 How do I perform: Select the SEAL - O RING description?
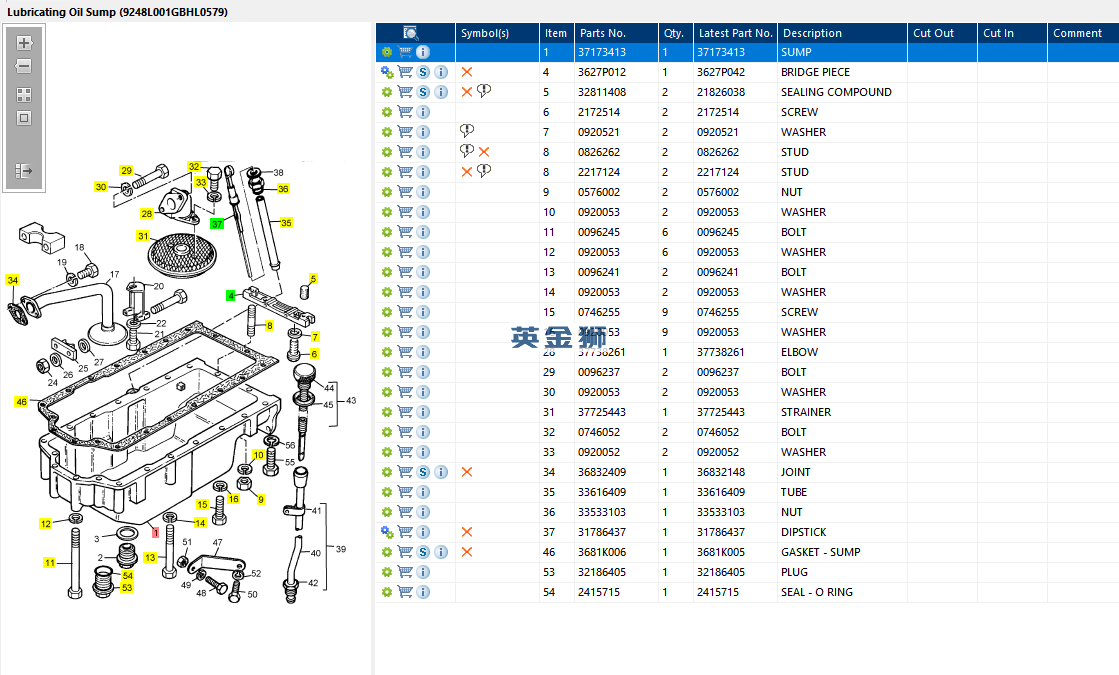[842, 592]
